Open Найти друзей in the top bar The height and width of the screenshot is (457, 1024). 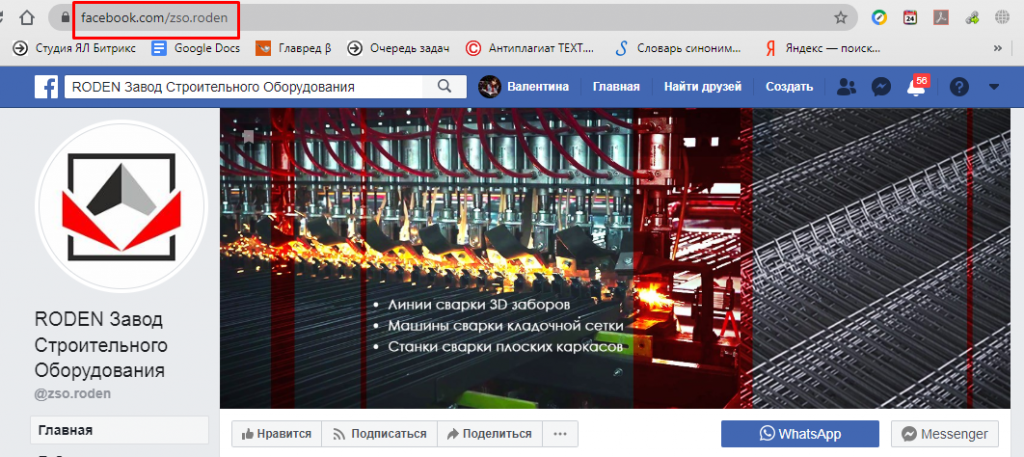pyautogui.click(x=703, y=87)
